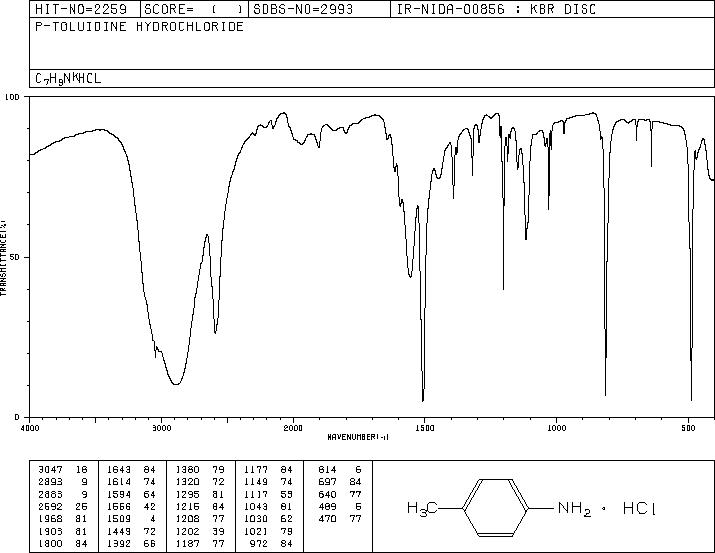This screenshot has height=553, width=715.
Task: Click the 1000 wavenumber axis label
Action: pyautogui.click(x=556, y=428)
